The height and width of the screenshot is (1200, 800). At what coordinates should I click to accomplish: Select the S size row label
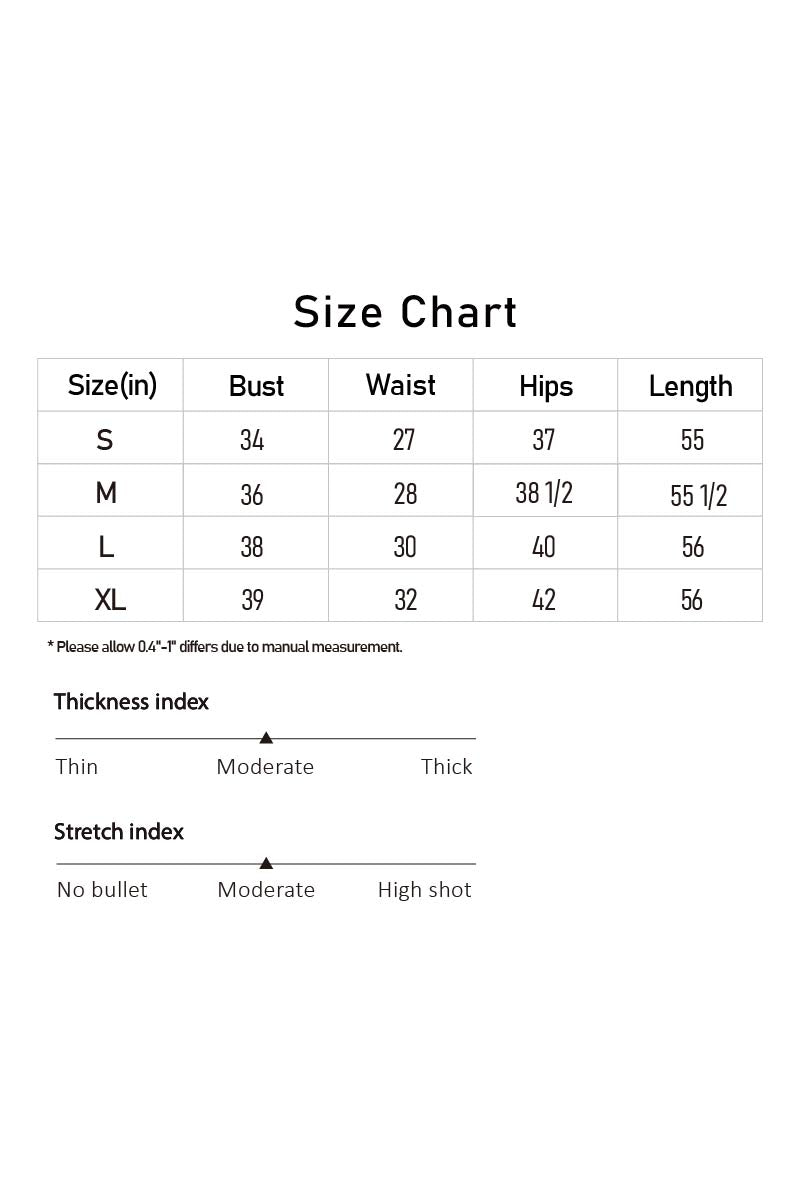tap(105, 439)
